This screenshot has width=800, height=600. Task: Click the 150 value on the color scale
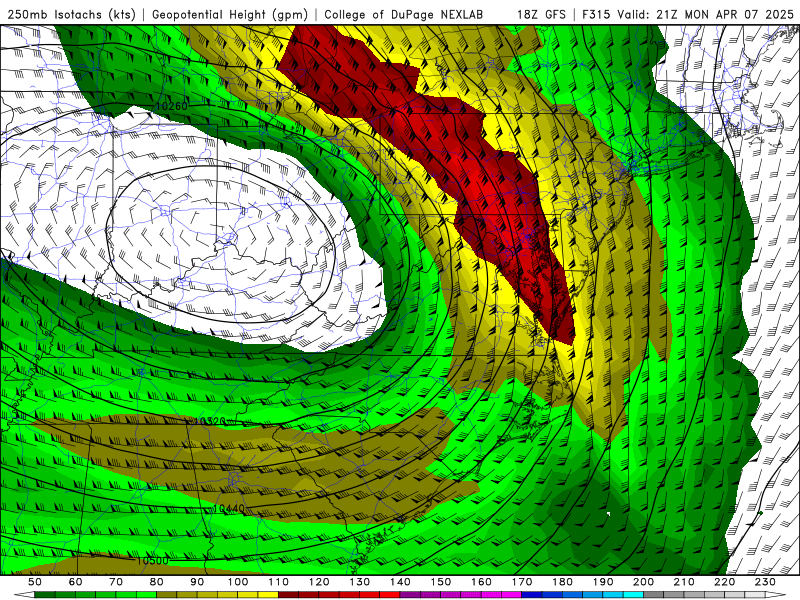pos(441,582)
